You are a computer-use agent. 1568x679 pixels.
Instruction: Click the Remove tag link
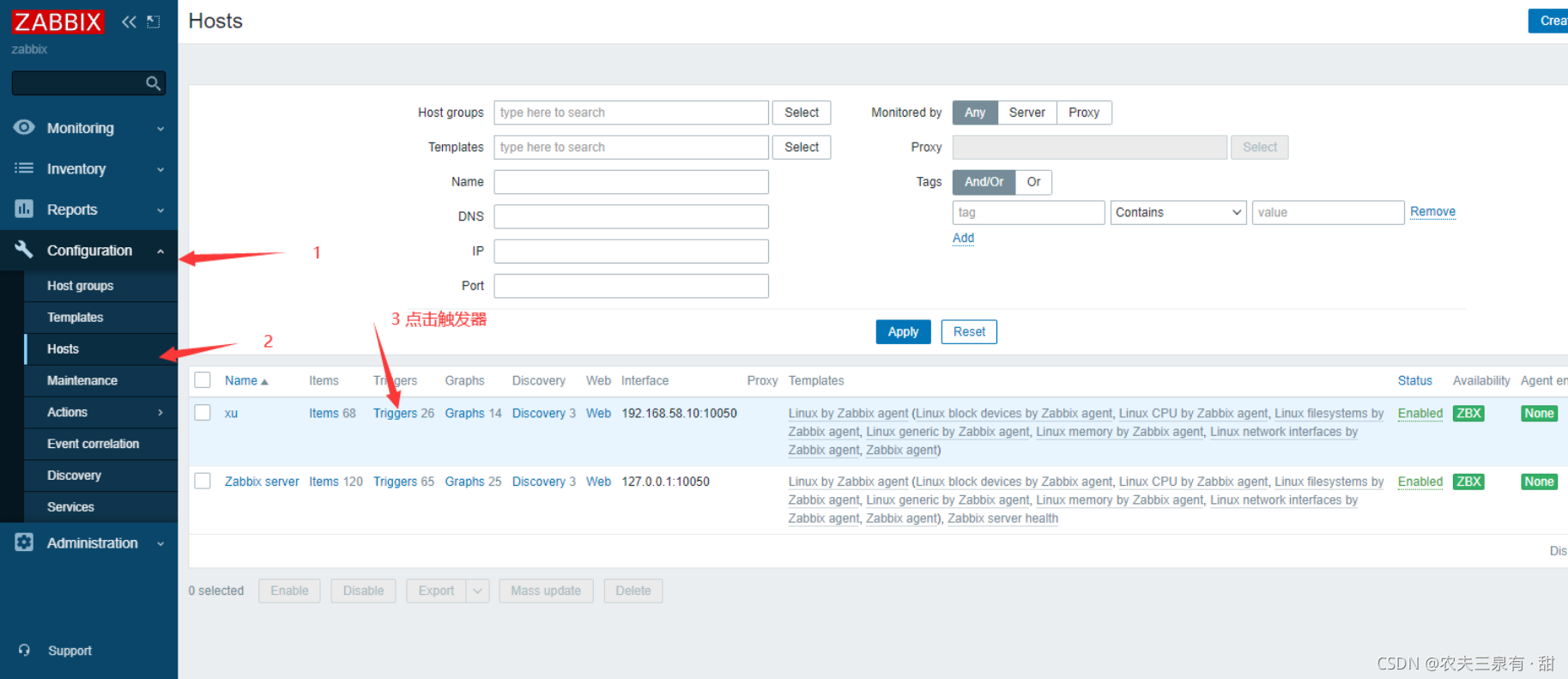pos(1432,211)
